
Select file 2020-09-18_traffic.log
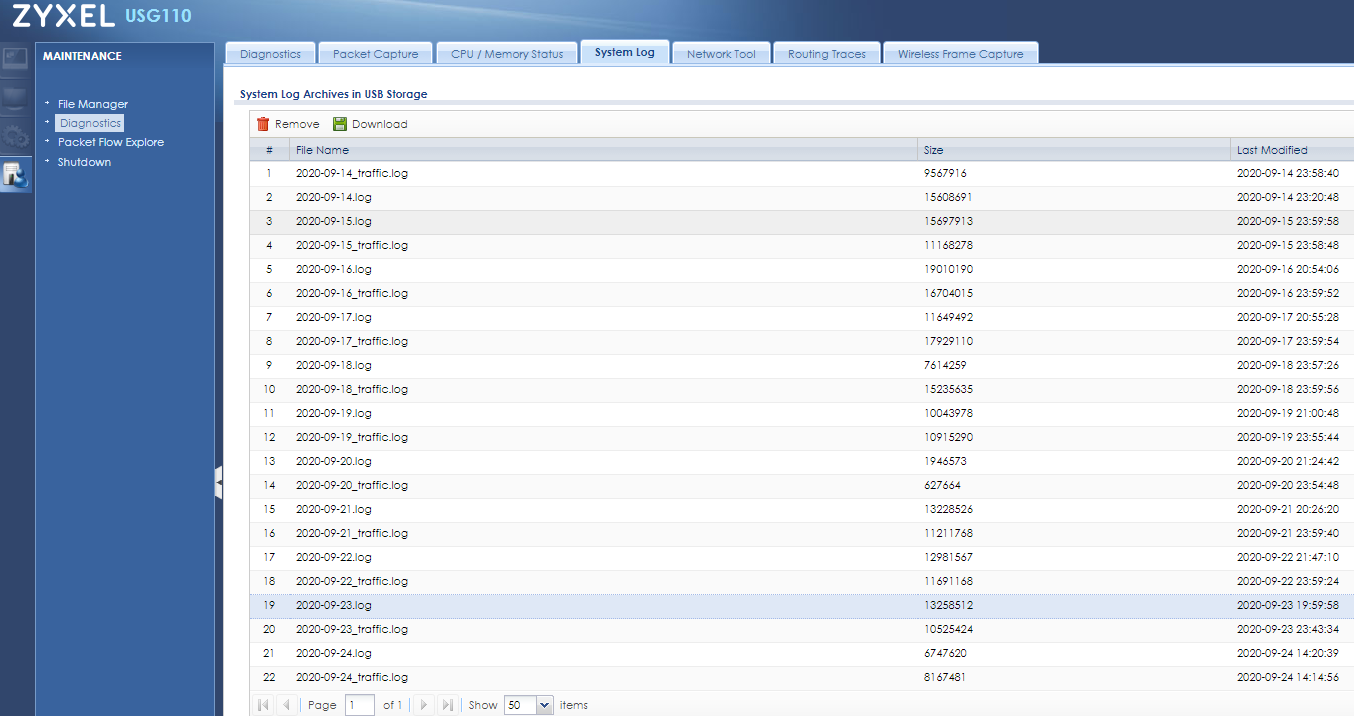pos(352,389)
